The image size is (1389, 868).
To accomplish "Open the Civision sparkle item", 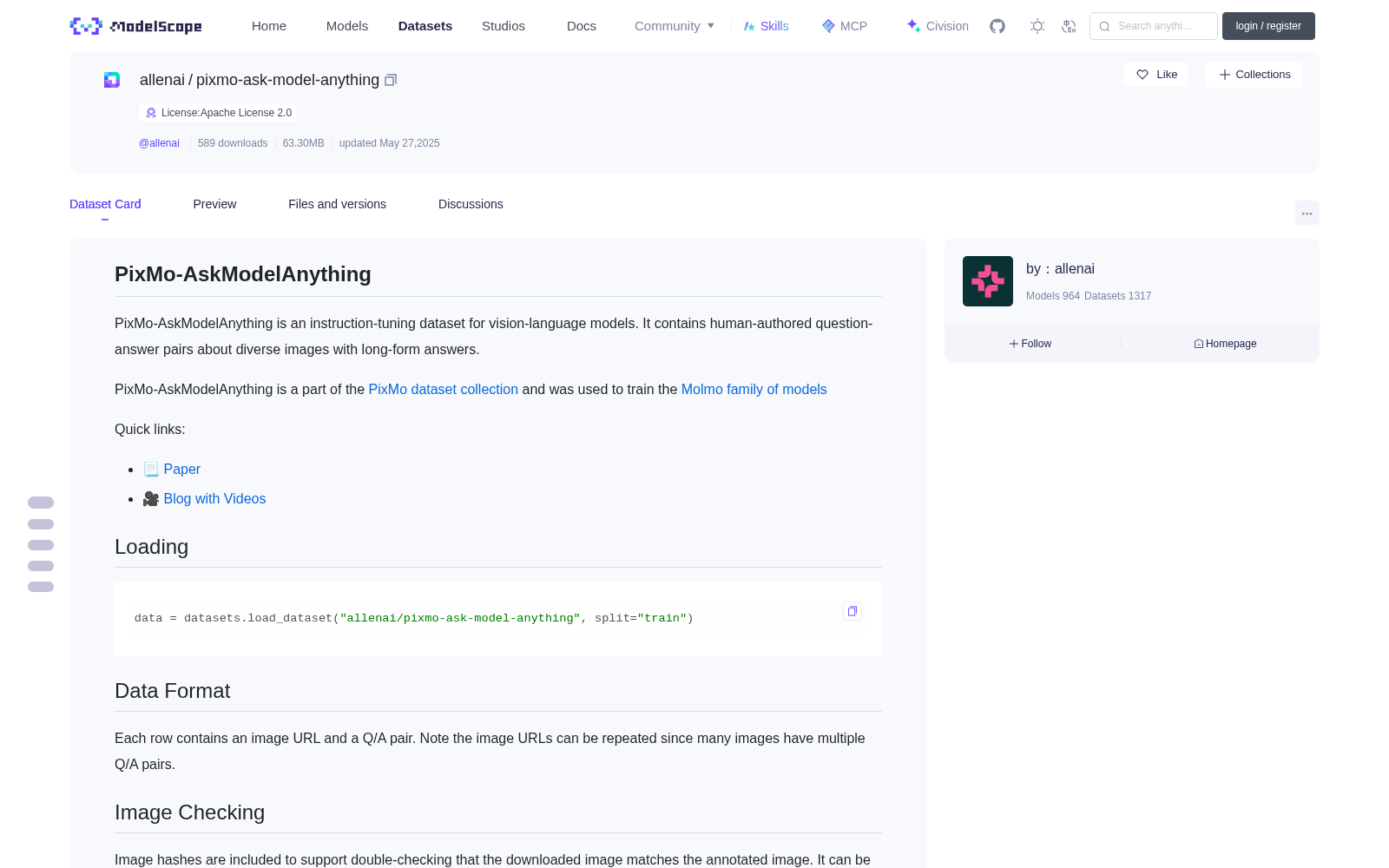I will pos(938,26).
